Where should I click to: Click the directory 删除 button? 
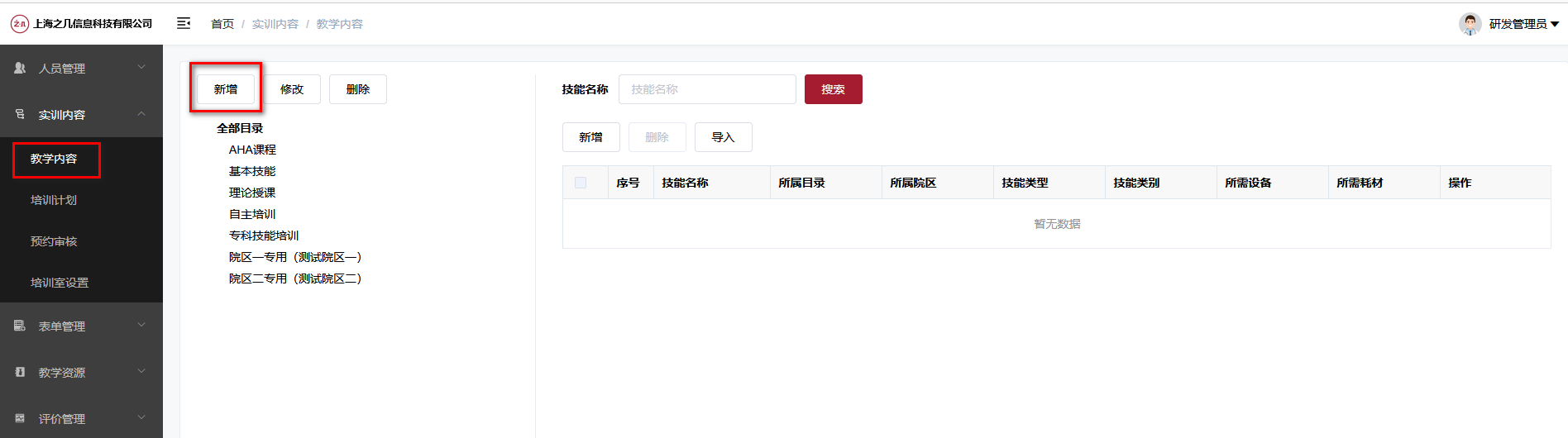358,89
